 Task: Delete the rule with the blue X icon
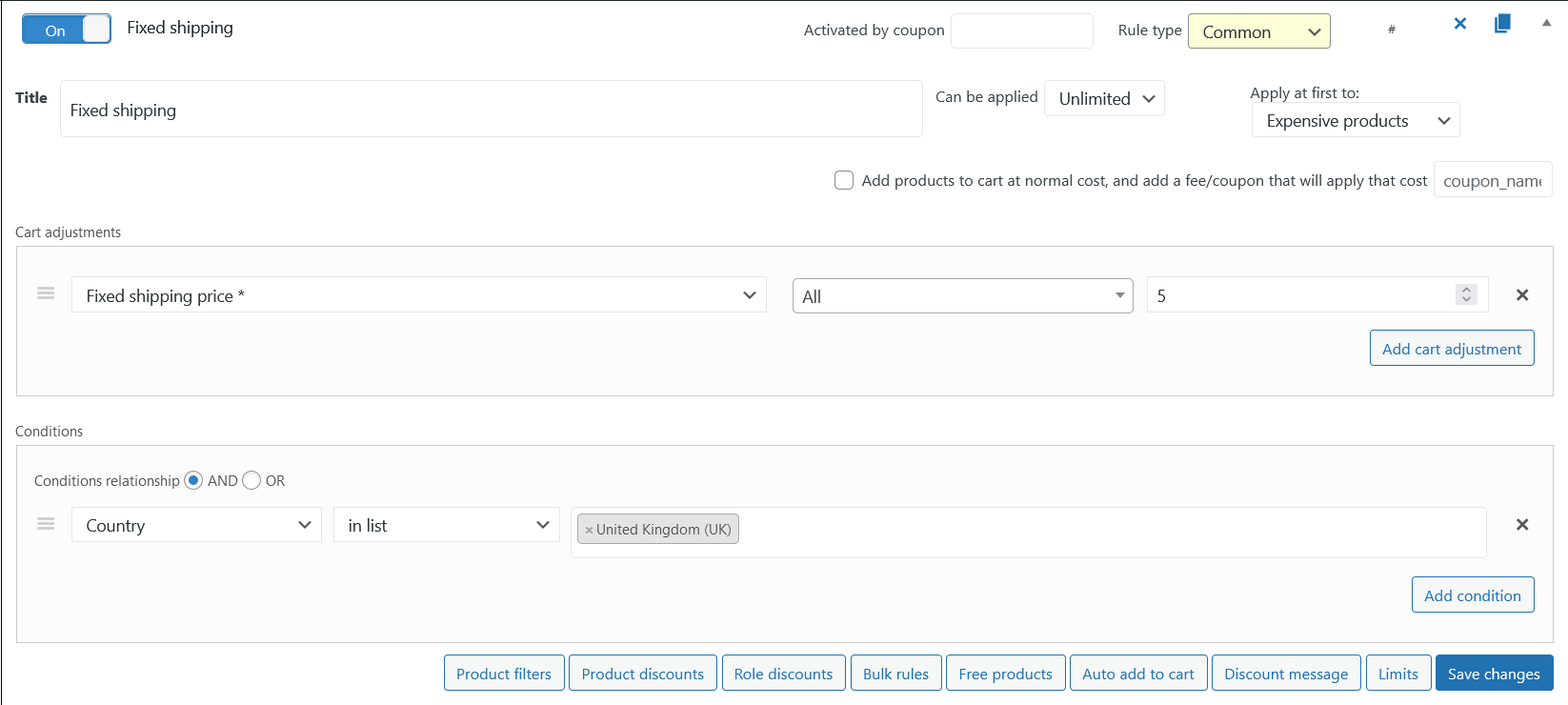pyautogui.click(x=1459, y=24)
